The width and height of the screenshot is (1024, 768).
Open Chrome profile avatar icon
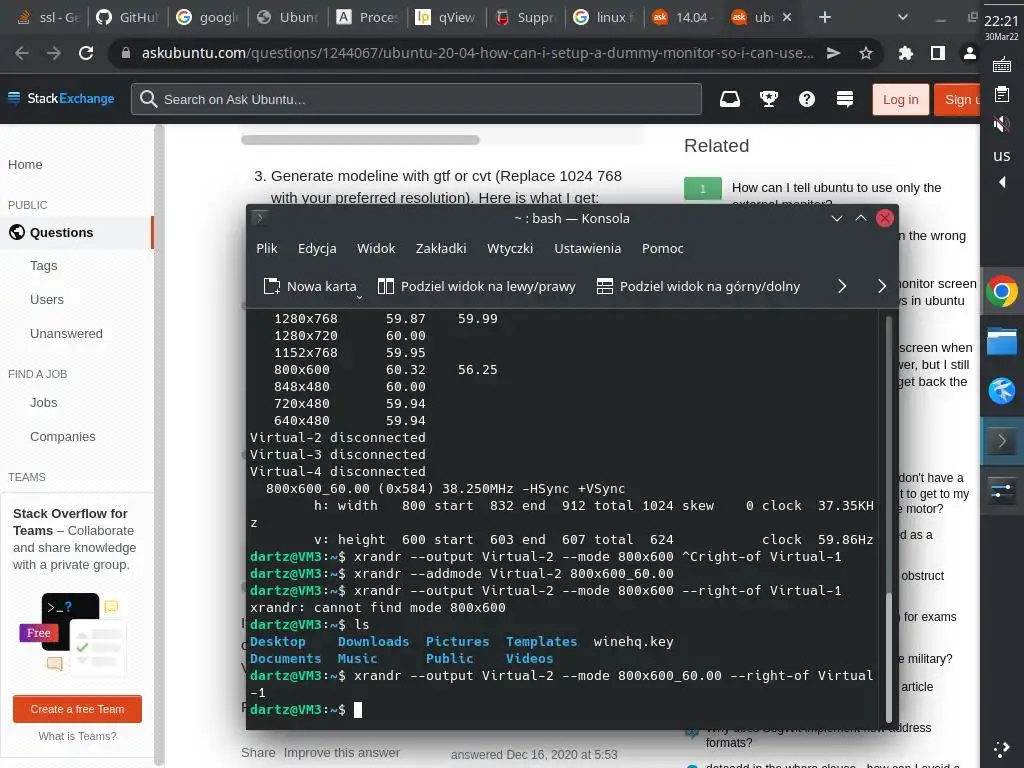[x=970, y=53]
